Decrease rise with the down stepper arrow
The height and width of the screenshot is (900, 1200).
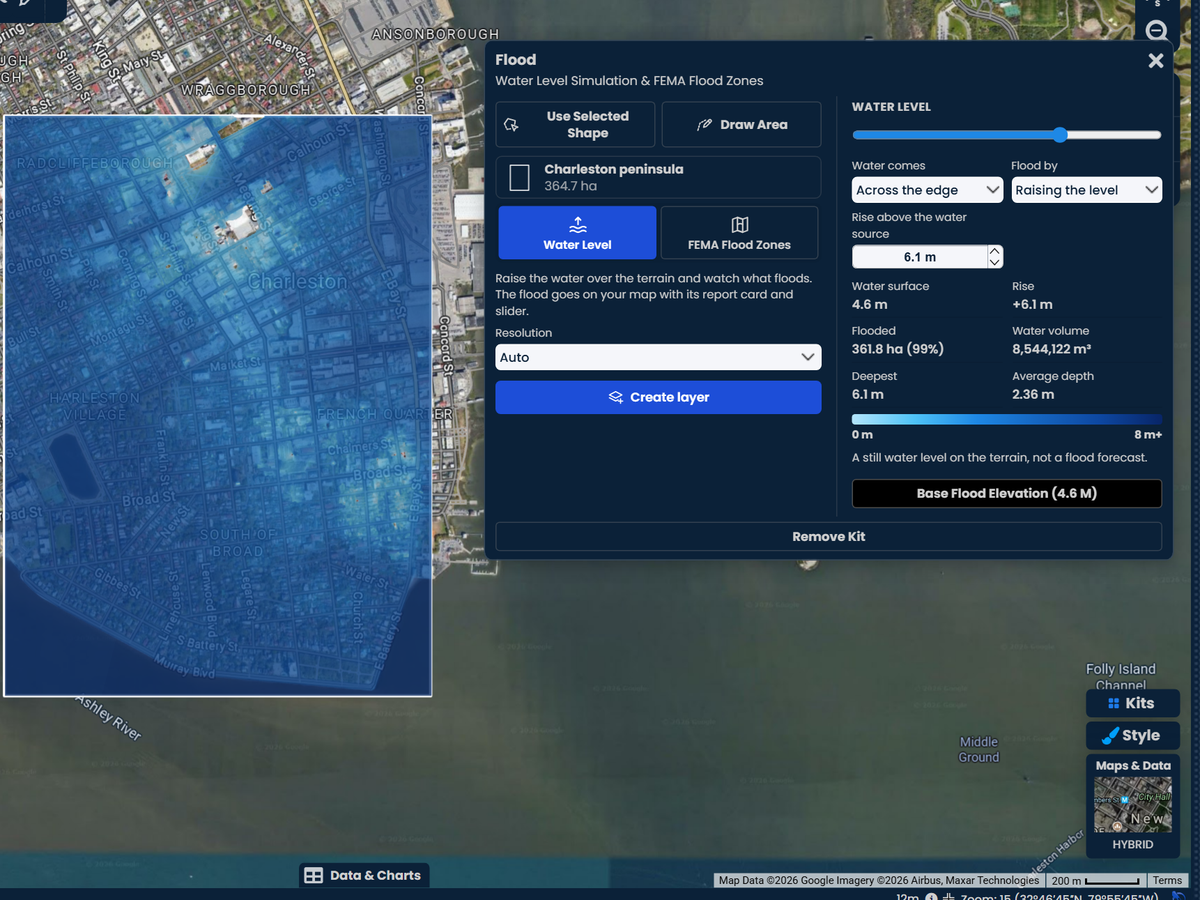pyautogui.click(x=994, y=263)
